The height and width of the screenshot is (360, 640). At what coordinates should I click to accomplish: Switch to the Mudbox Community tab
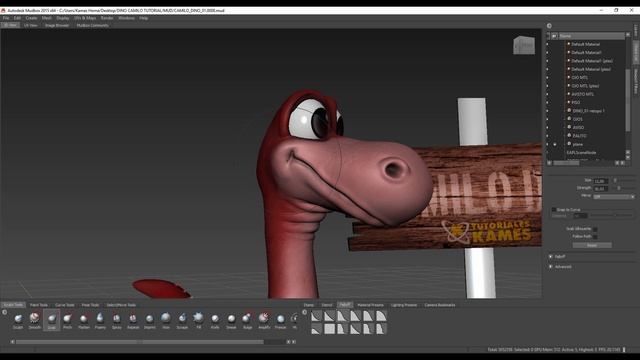click(x=93, y=25)
